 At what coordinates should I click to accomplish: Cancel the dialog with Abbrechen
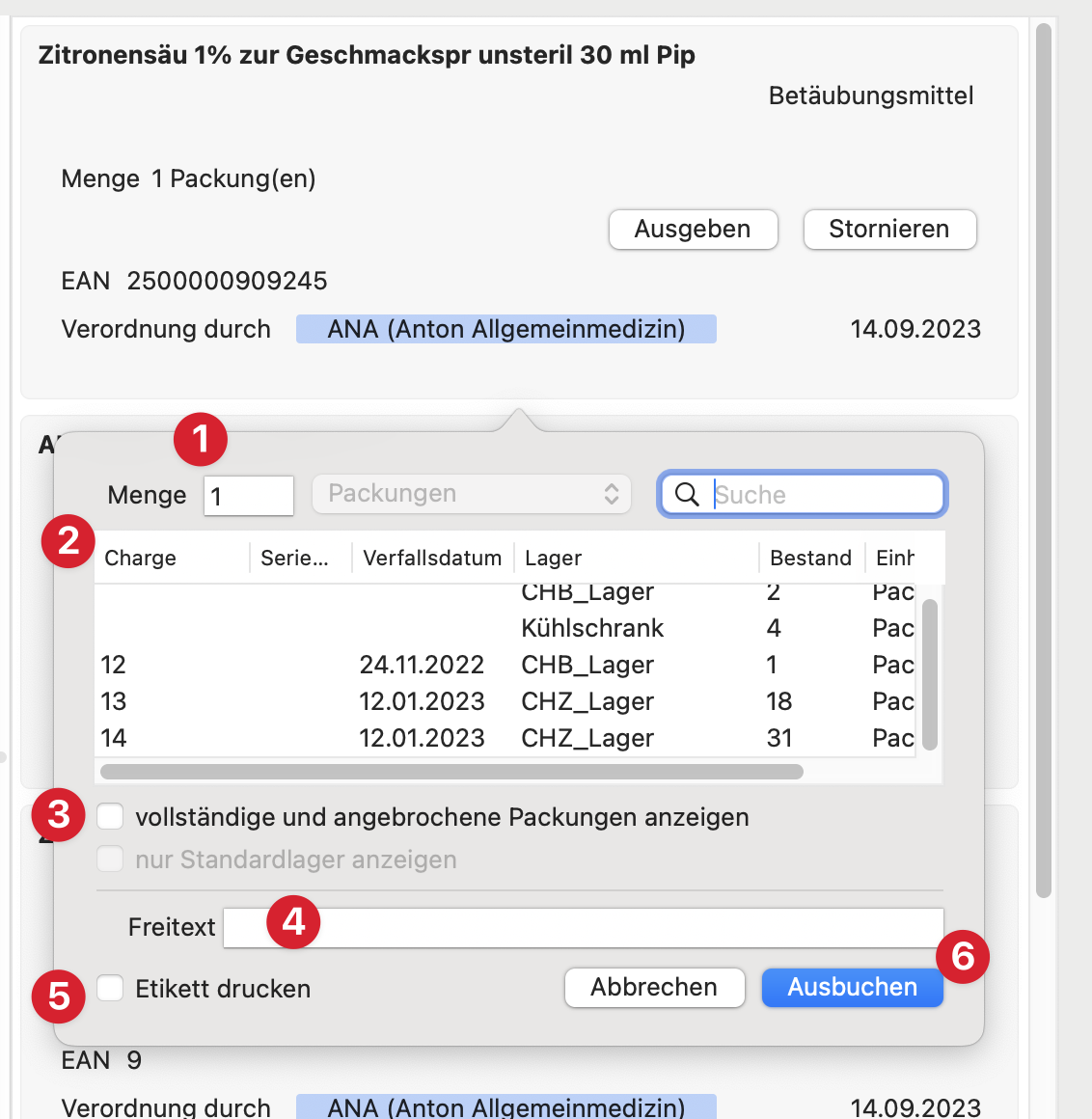tap(654, 987)
